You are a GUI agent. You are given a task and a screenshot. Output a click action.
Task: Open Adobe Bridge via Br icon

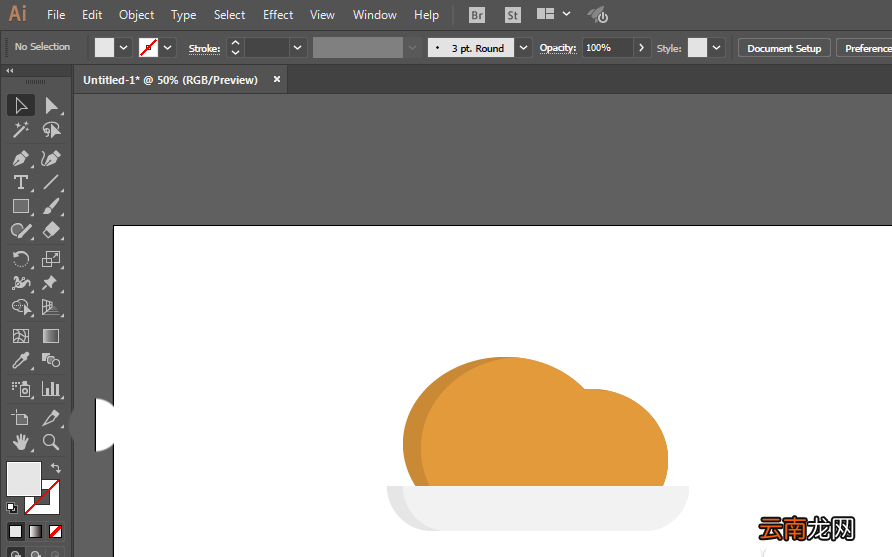(x=477, y=15)
